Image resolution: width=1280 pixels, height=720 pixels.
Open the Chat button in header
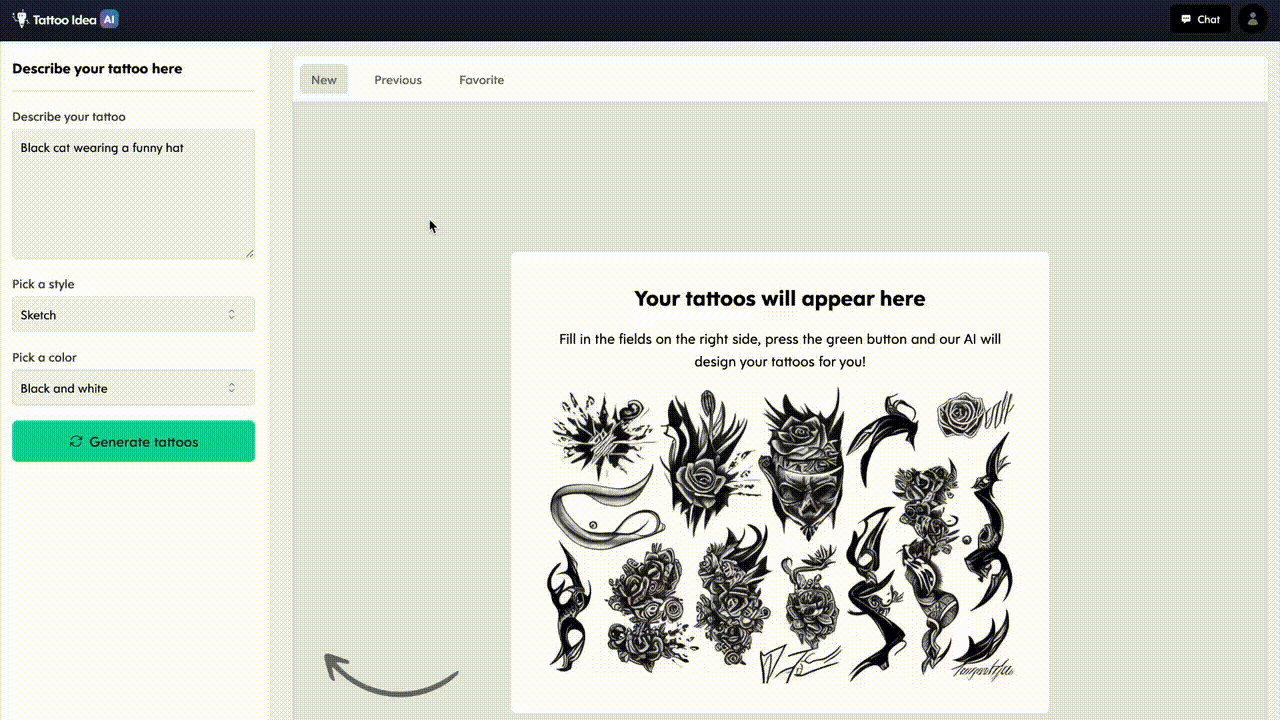pos(1200,19)
